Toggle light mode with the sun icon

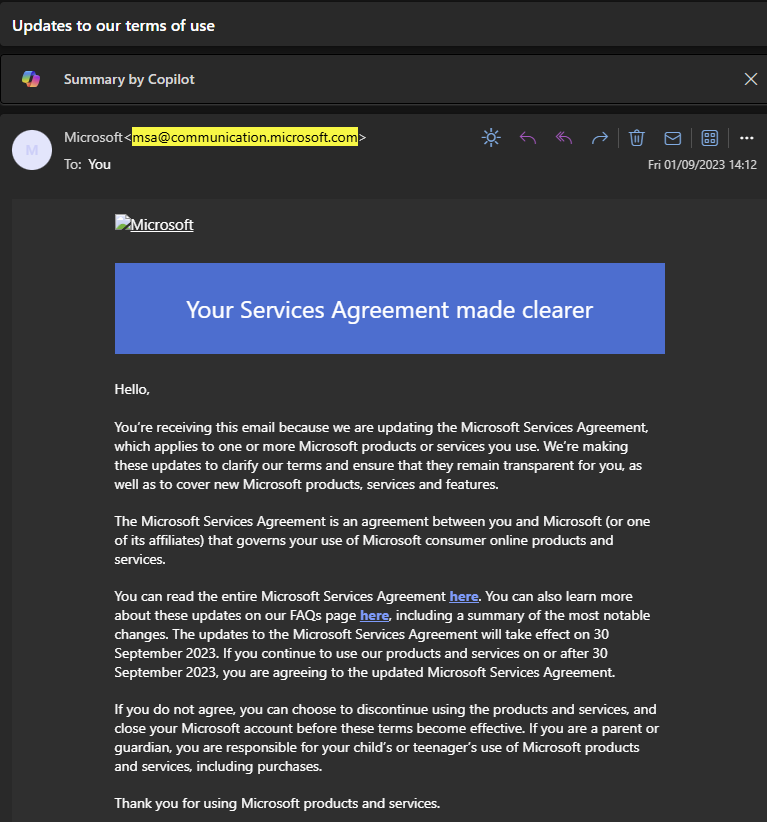click(x=491, y=138)
